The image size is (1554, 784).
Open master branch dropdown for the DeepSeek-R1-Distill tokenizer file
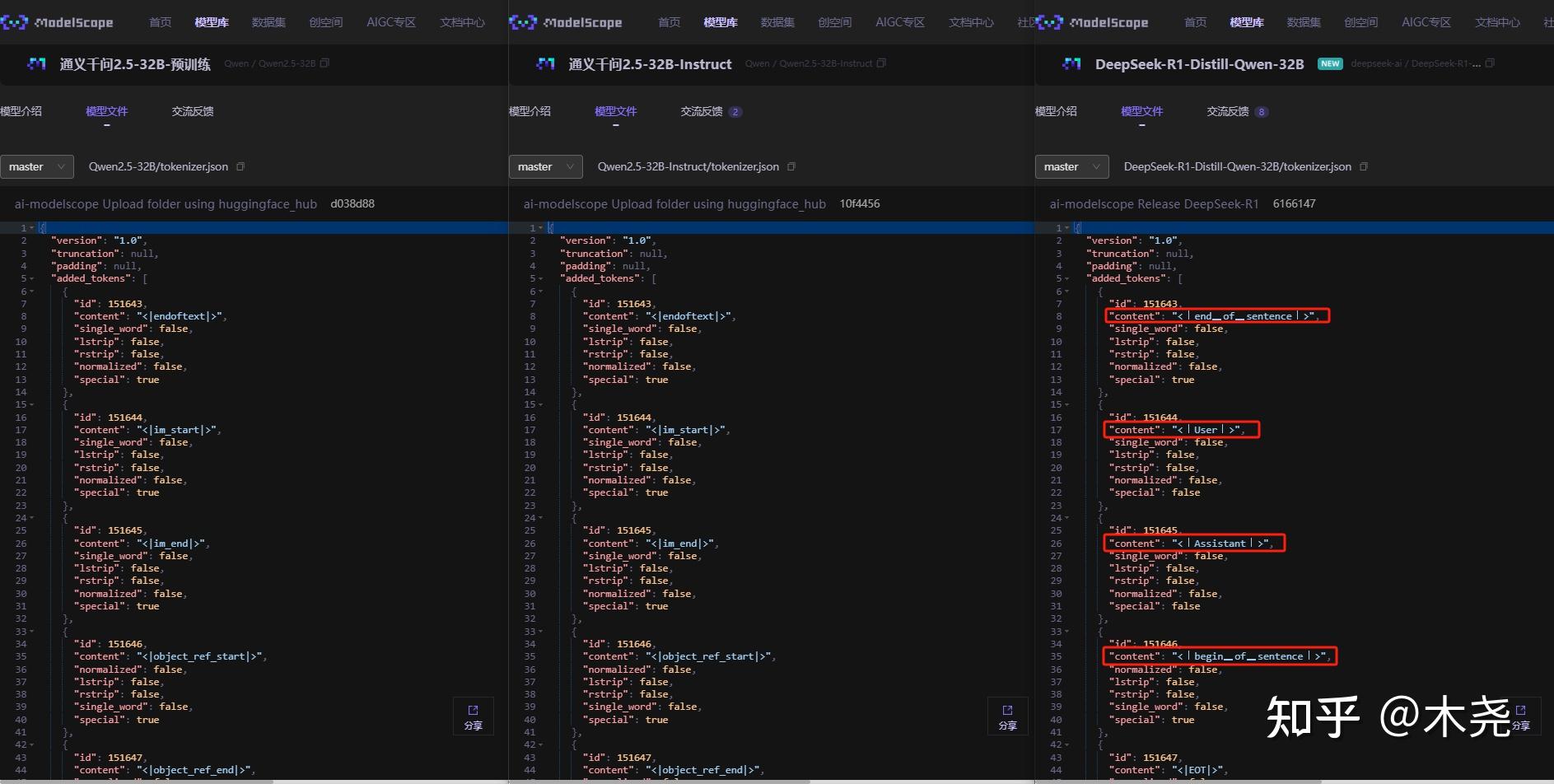(1071, 167)
